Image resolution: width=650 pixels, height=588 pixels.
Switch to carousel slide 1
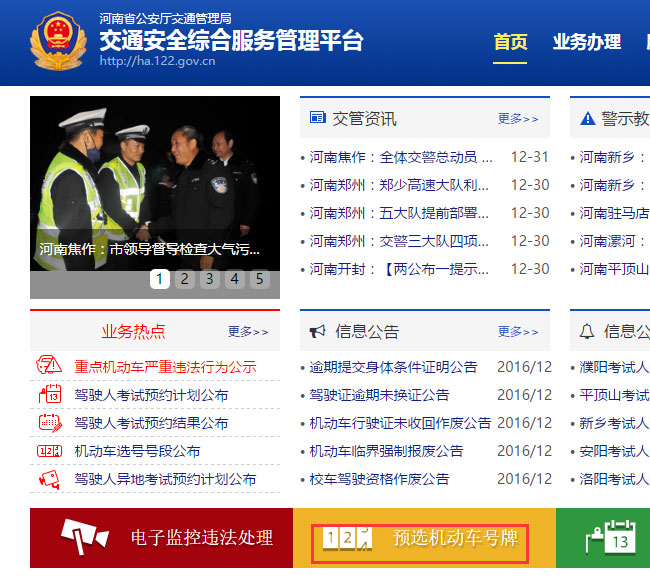[x=160, y=279]
